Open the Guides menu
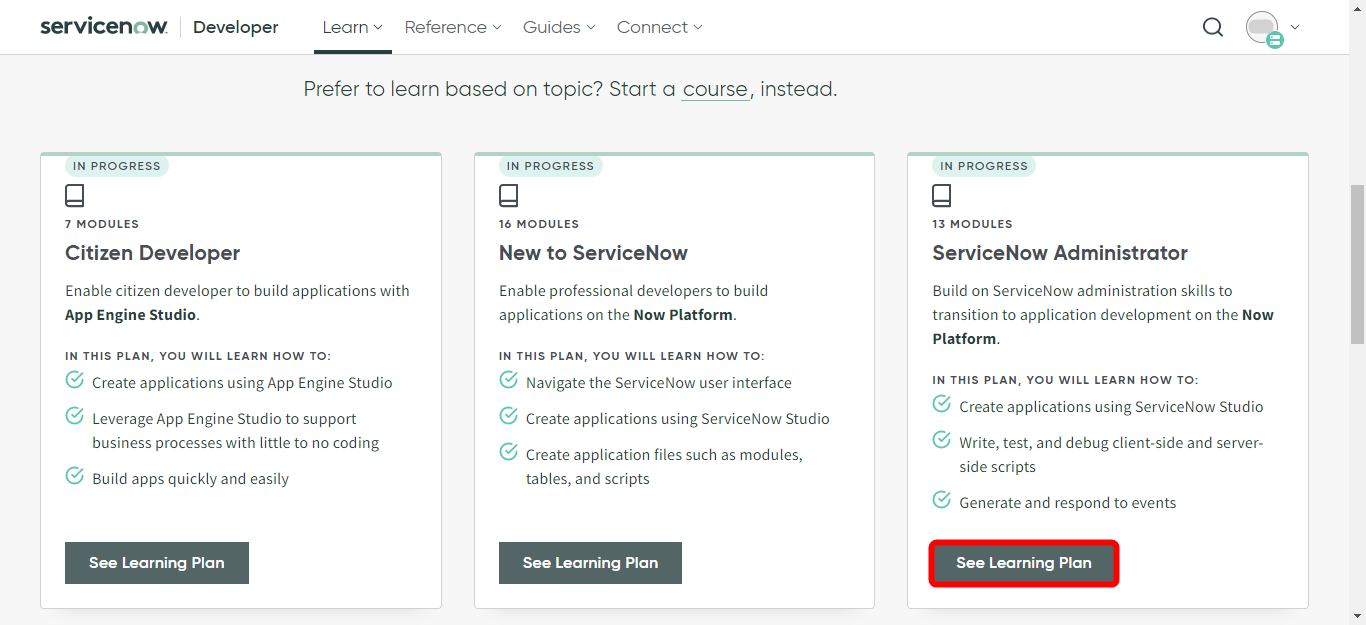 coord(558,27)
